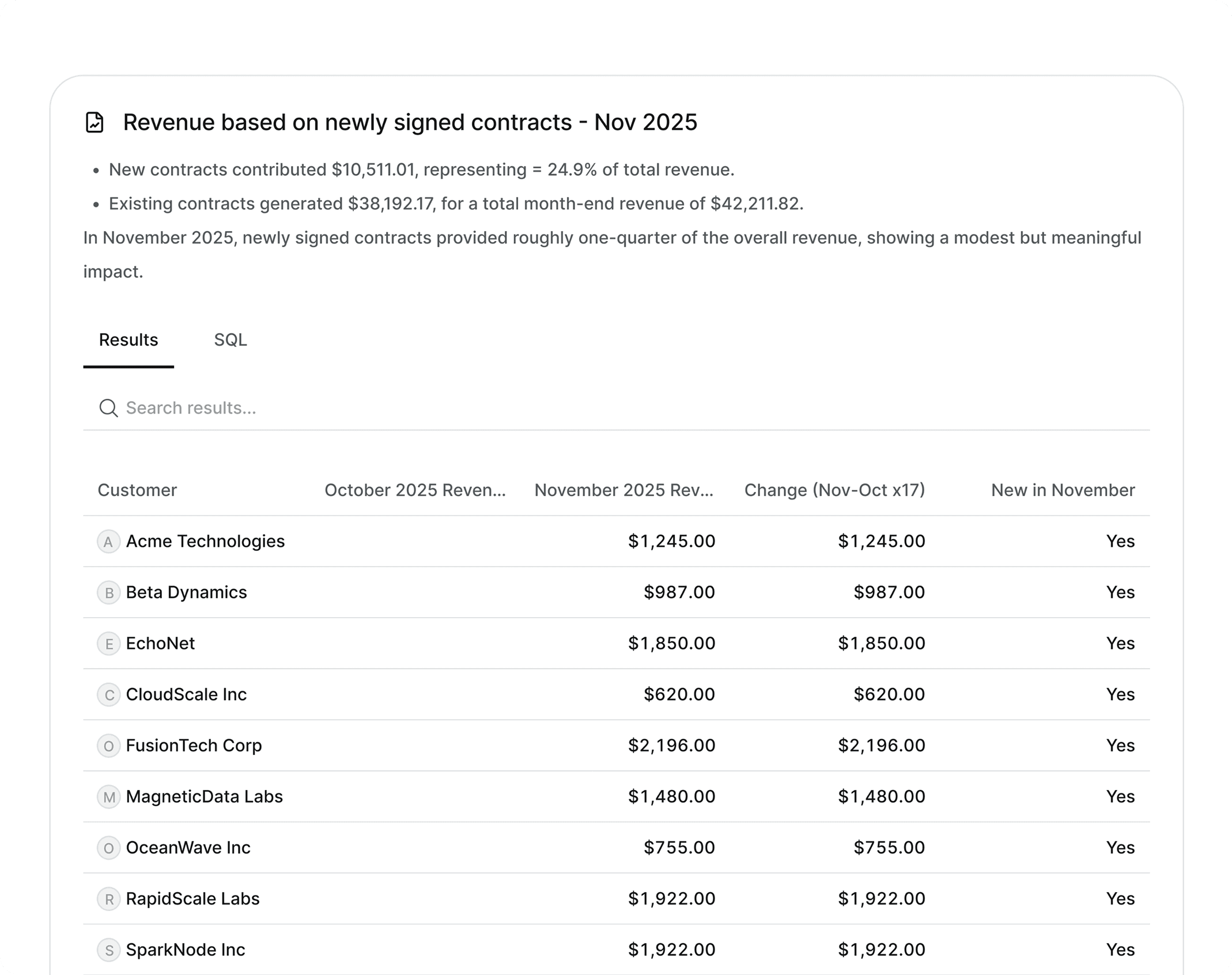This screenshot has height=975, width=1232.
Task: Click Beta Dynamics B avatar icon
Action: (x=108, y=593)
